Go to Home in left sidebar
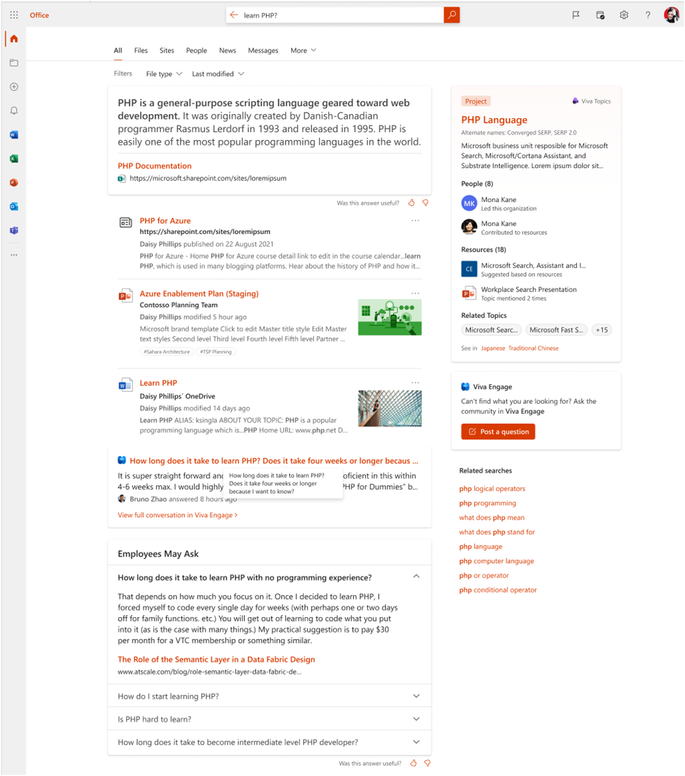The height and width of the screenshot is (776, 685). tap(14, 39)
